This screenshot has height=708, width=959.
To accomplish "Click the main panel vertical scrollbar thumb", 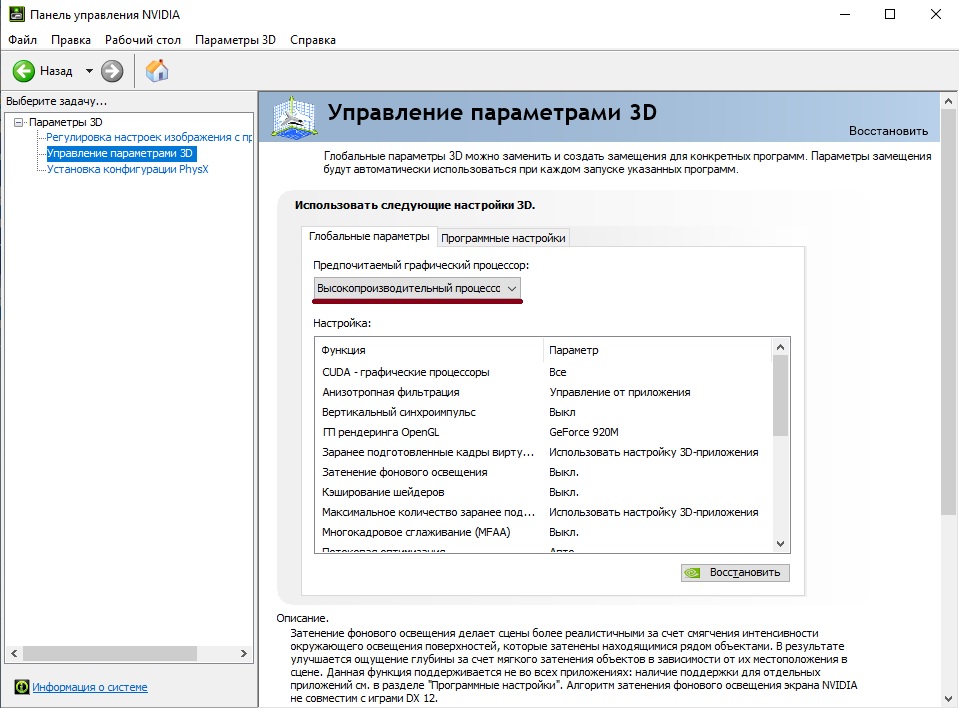I will [949, 312].
